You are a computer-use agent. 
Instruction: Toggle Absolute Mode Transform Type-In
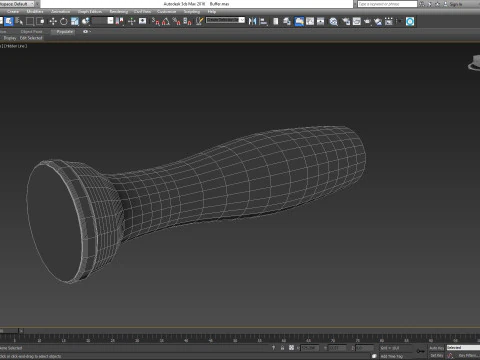point(291,348)
